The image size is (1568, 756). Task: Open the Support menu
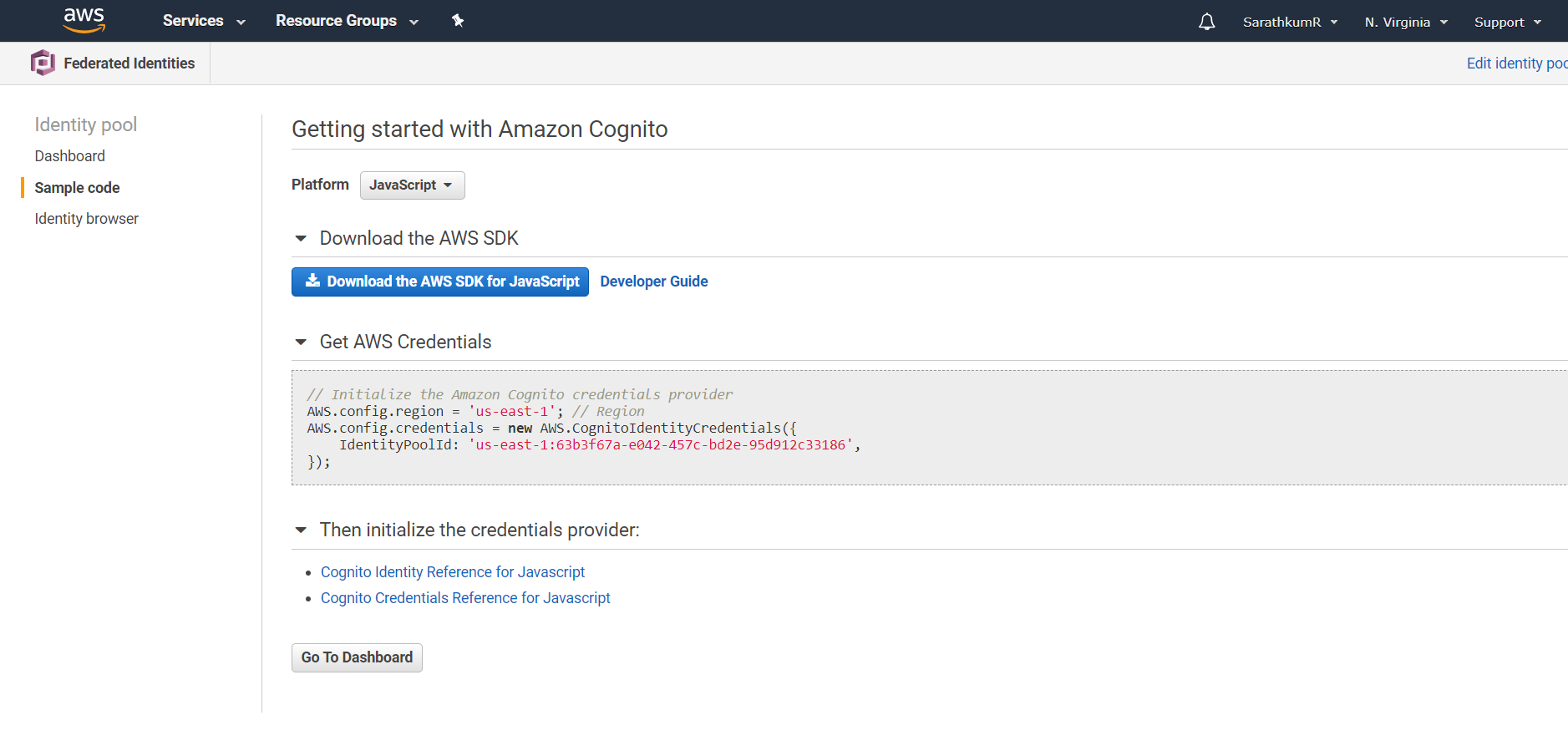[1507, 23]
